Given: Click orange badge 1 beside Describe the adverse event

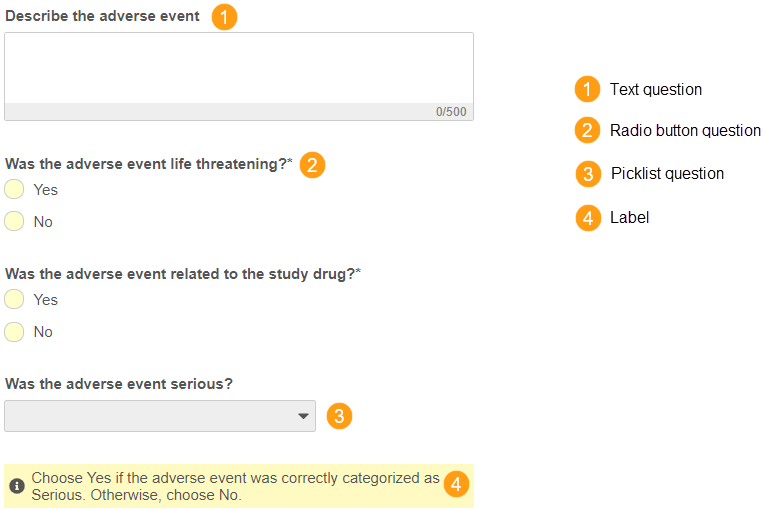Looking at the screenshot, I should tap(225, 17).
